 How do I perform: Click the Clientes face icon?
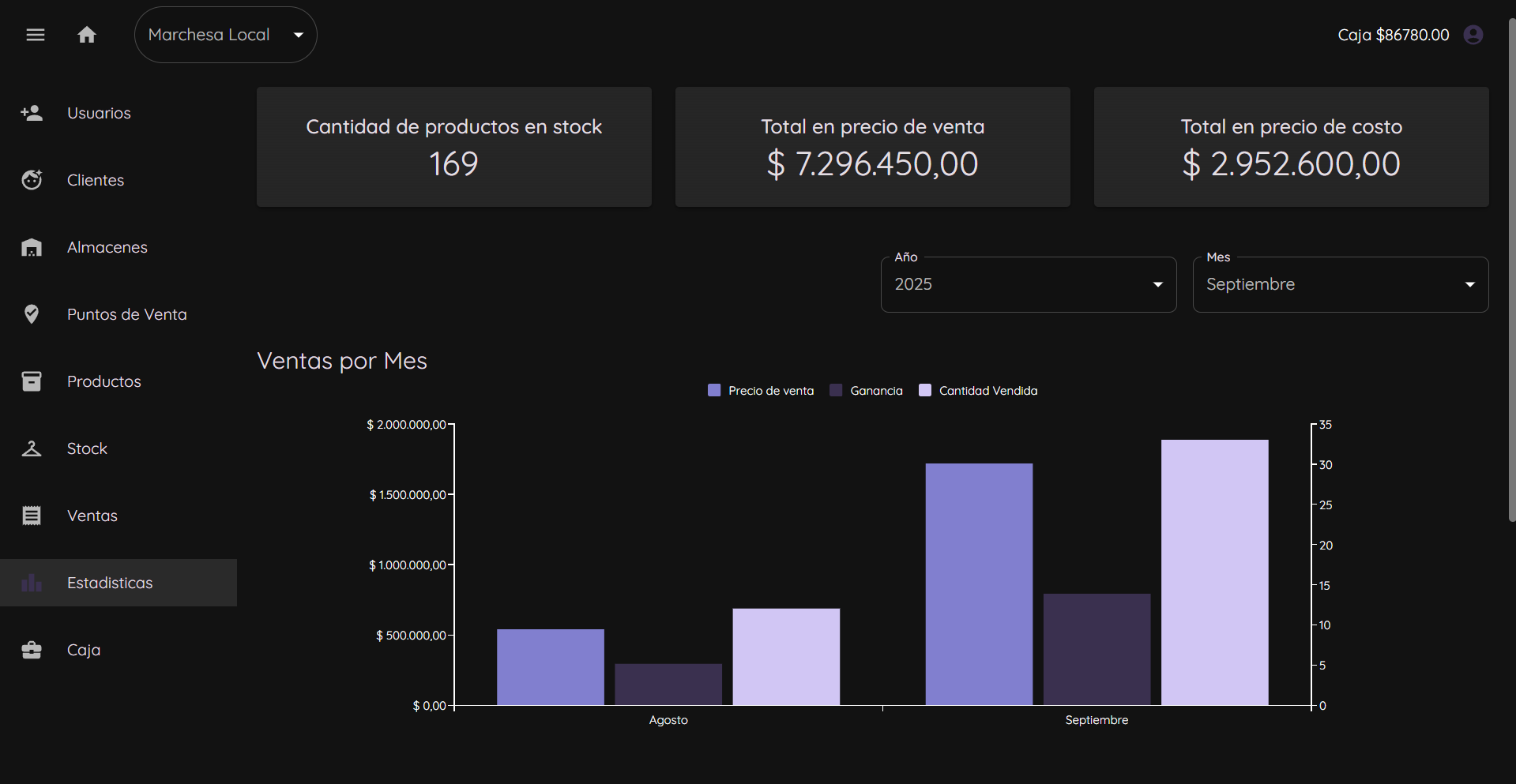32,180
